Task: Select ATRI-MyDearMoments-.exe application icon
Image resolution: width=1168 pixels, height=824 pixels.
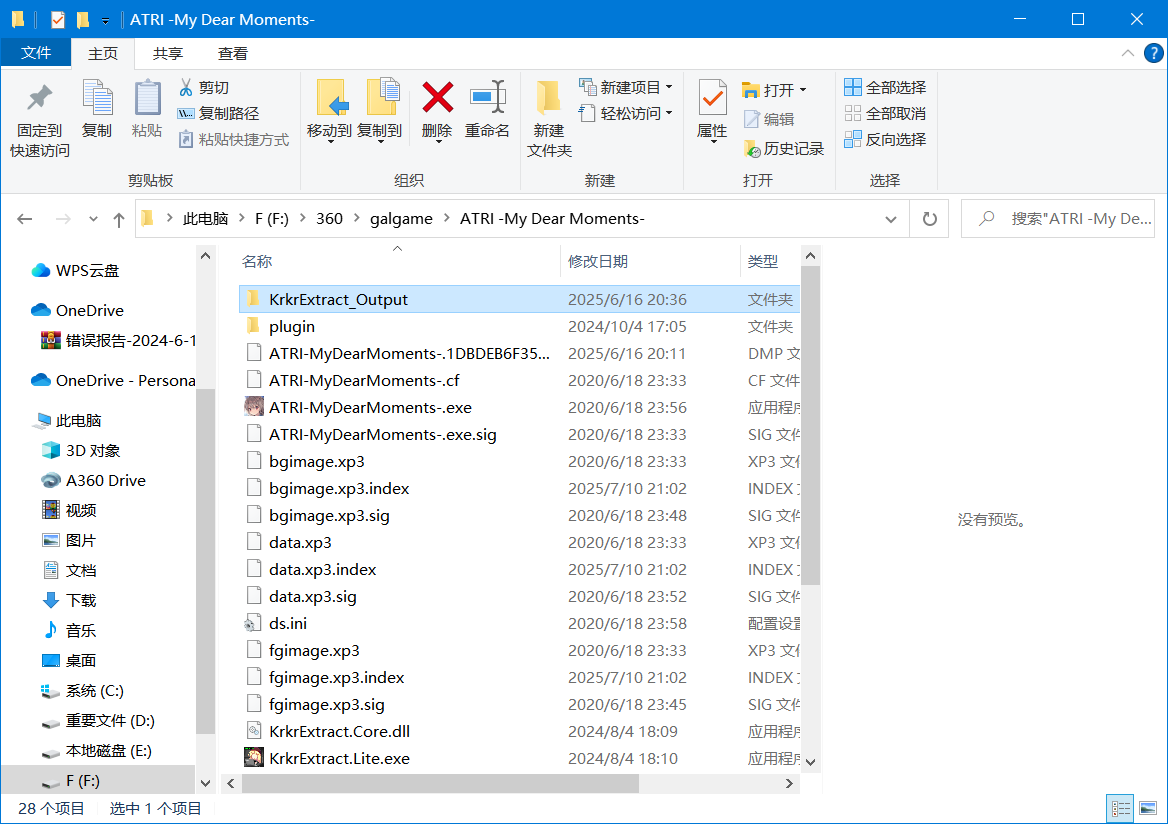Action: (254, 407)
